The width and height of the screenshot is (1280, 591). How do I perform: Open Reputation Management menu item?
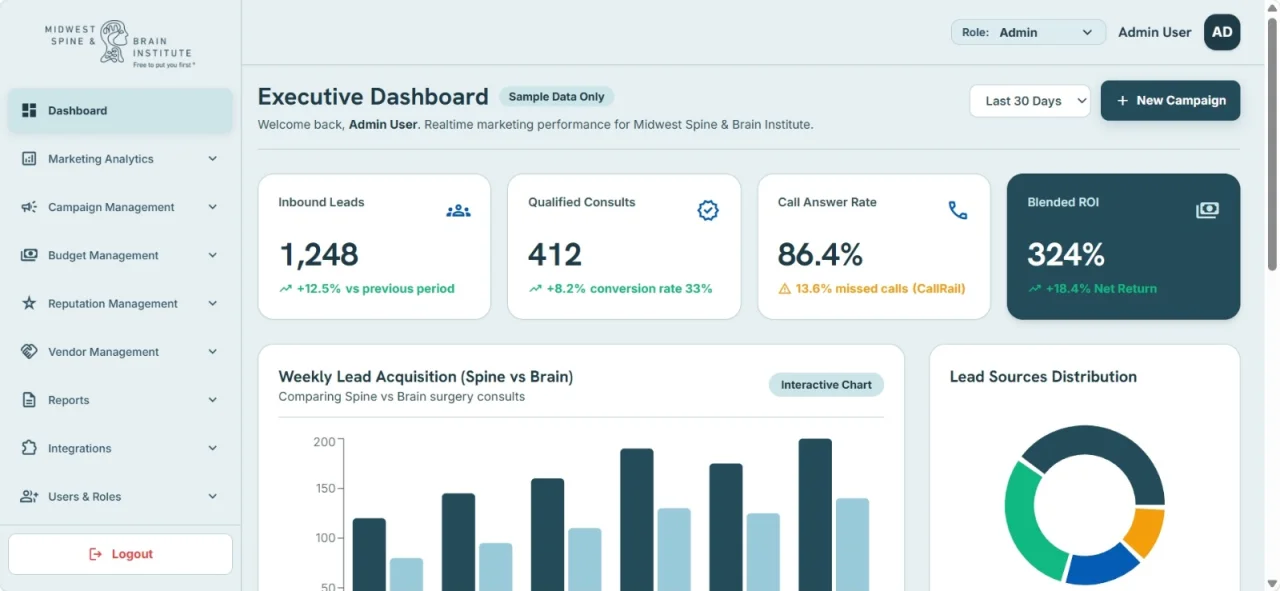pos(120,303)
